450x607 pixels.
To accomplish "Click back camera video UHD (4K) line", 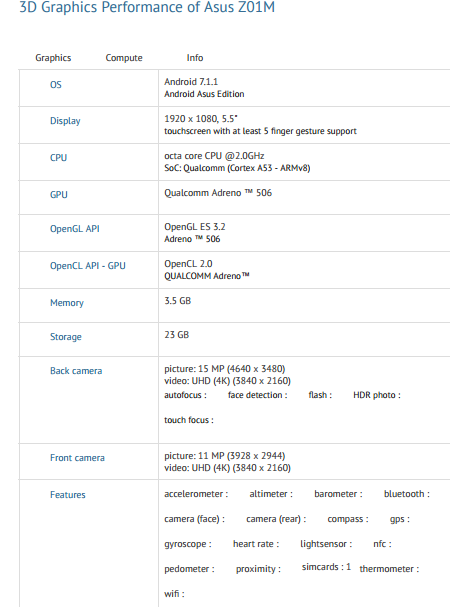I will (x=227, y=381).
